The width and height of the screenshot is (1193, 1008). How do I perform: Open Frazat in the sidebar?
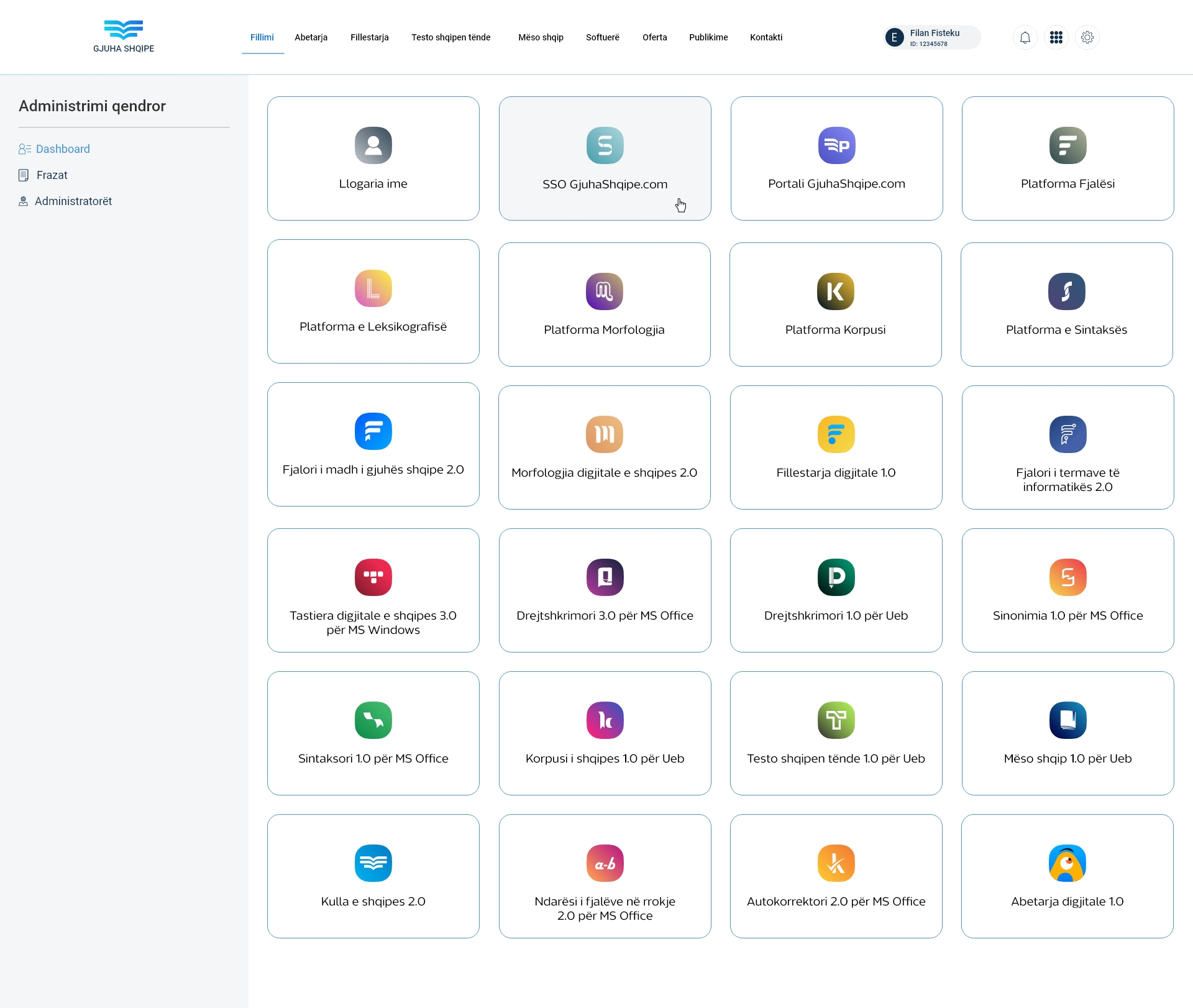52,175
